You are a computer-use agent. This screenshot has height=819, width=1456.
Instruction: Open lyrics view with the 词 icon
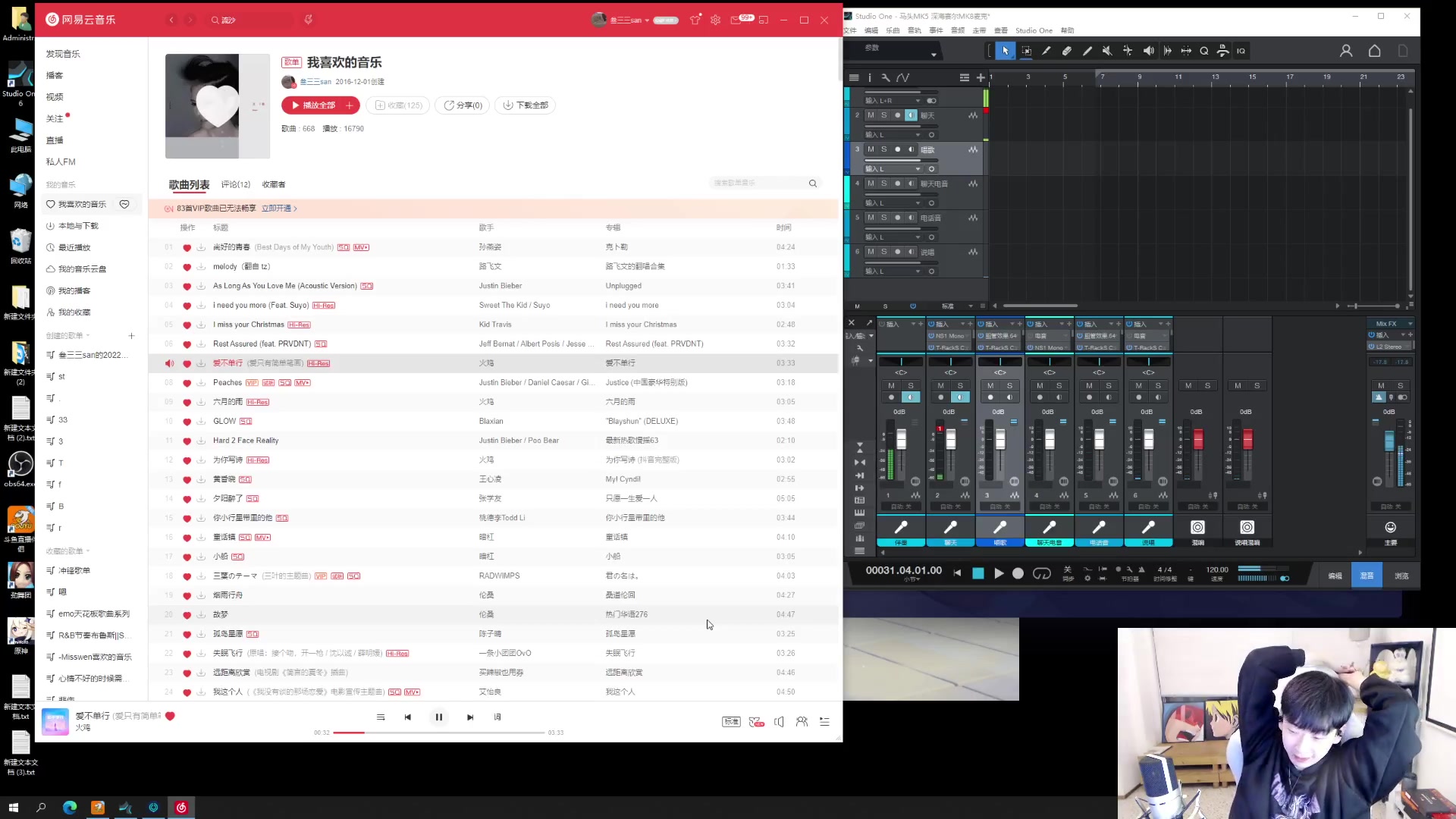click(x=497, y=717)
